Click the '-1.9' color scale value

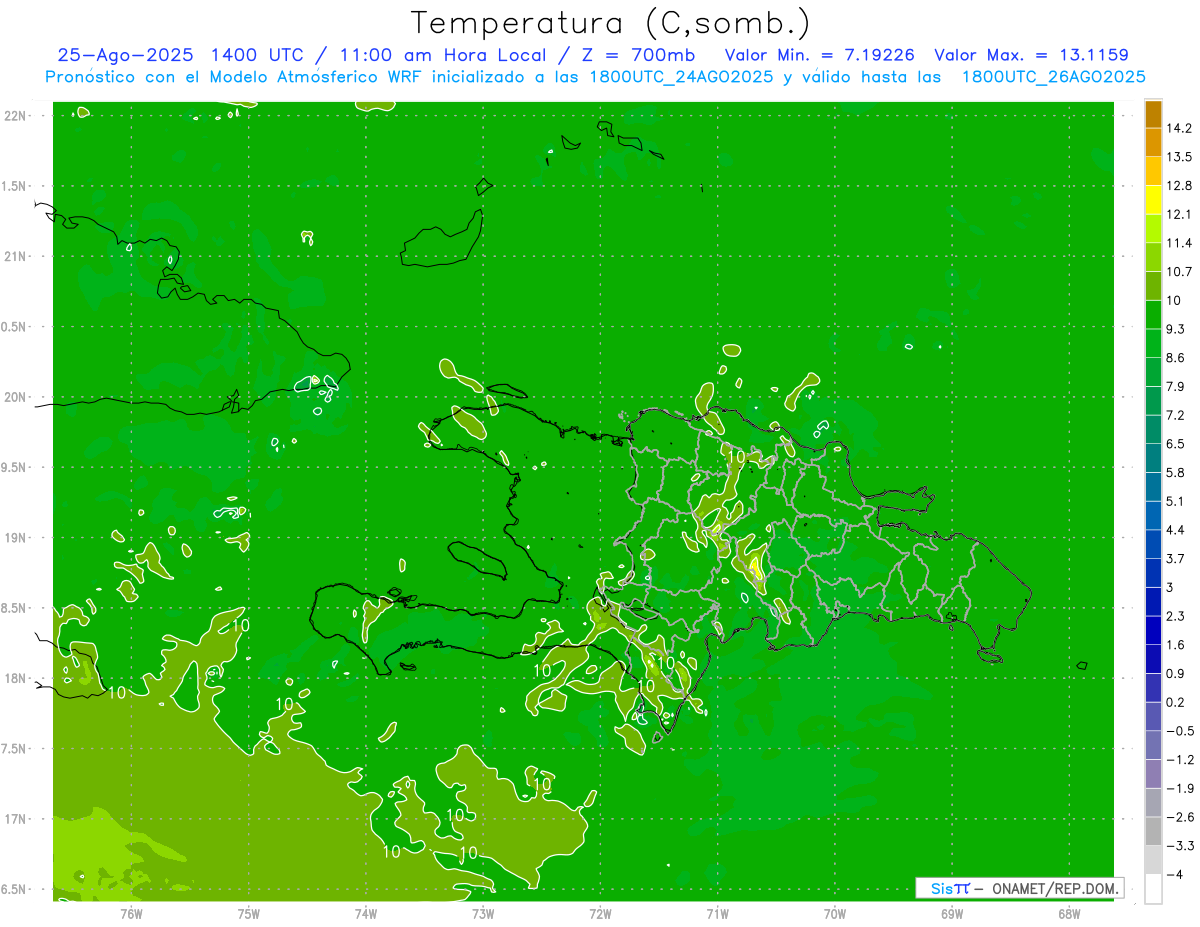[1179, 788]
